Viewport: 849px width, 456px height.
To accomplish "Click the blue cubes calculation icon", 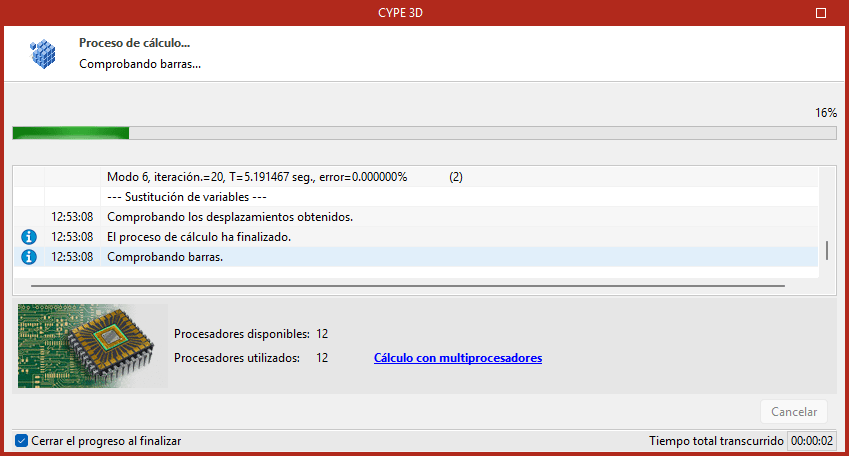I will [43, 54].
